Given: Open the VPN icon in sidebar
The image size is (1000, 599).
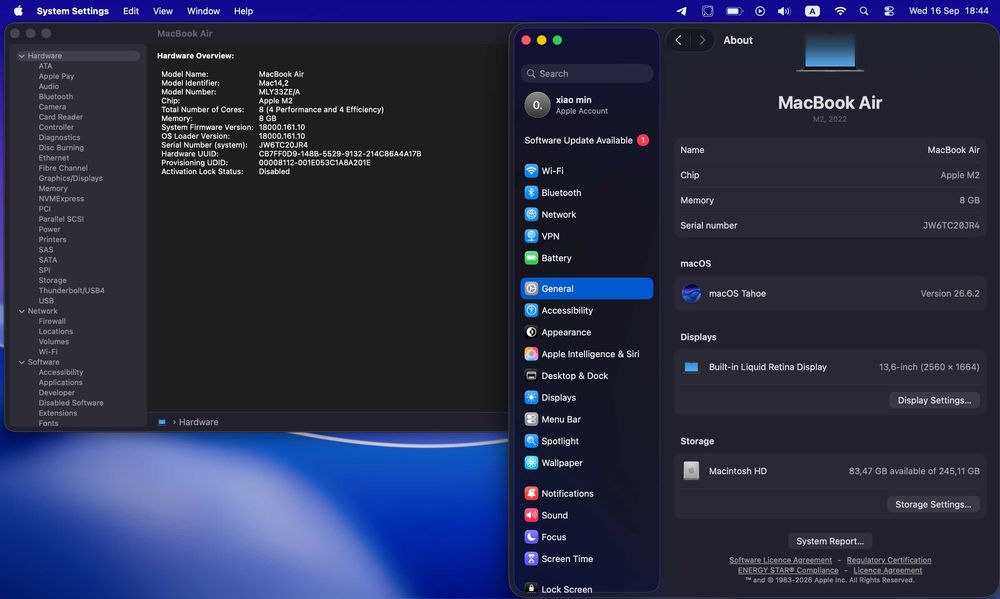Looking at the screenshot, I should (x=531, y=236).
